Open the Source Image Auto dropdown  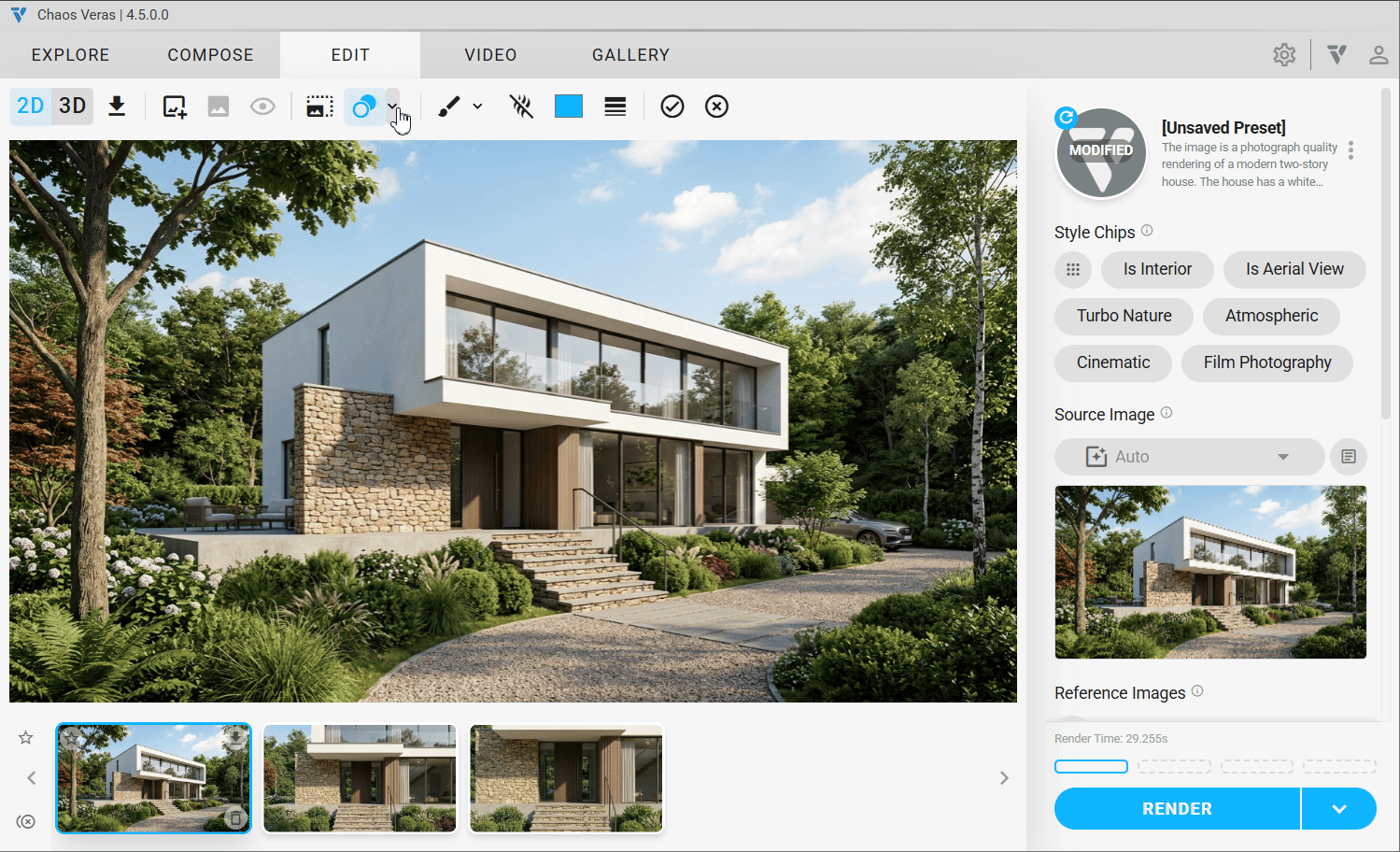pos(1190,457)
